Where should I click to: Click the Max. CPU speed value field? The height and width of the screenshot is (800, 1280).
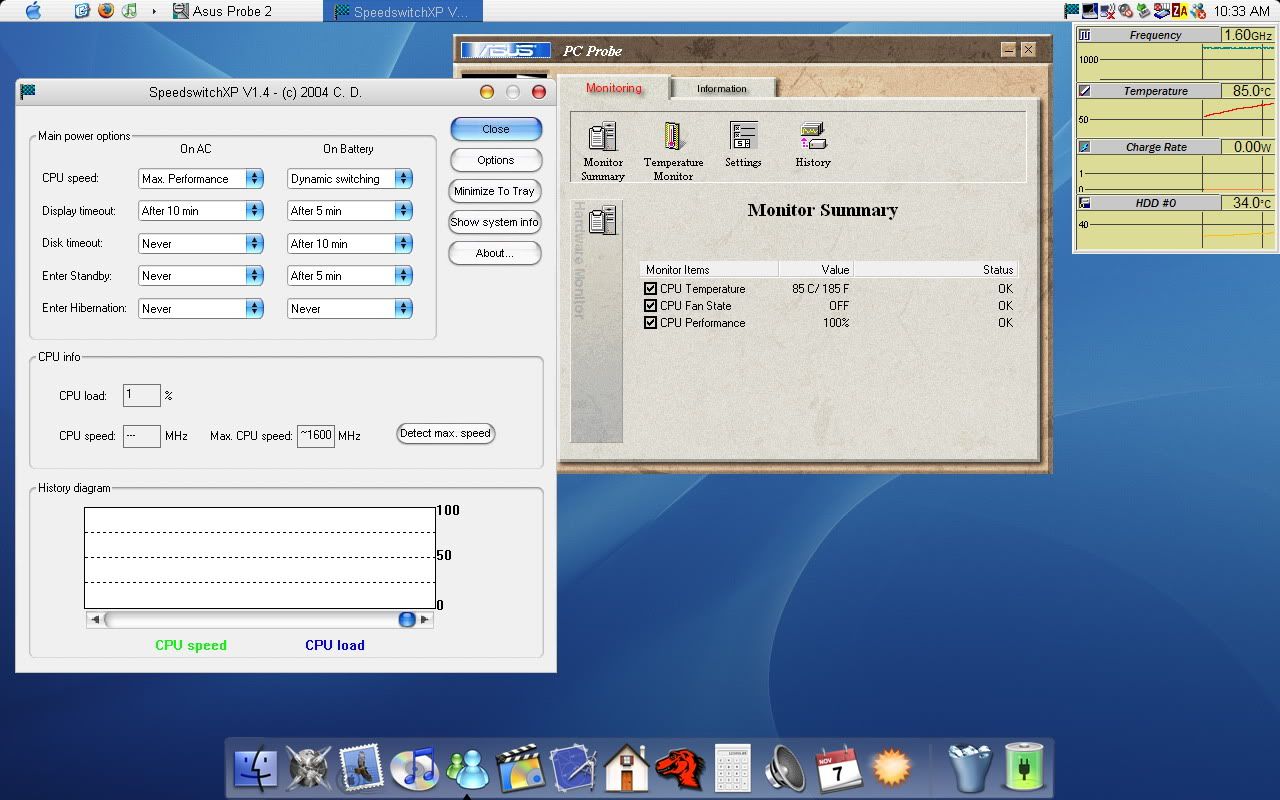316,436
